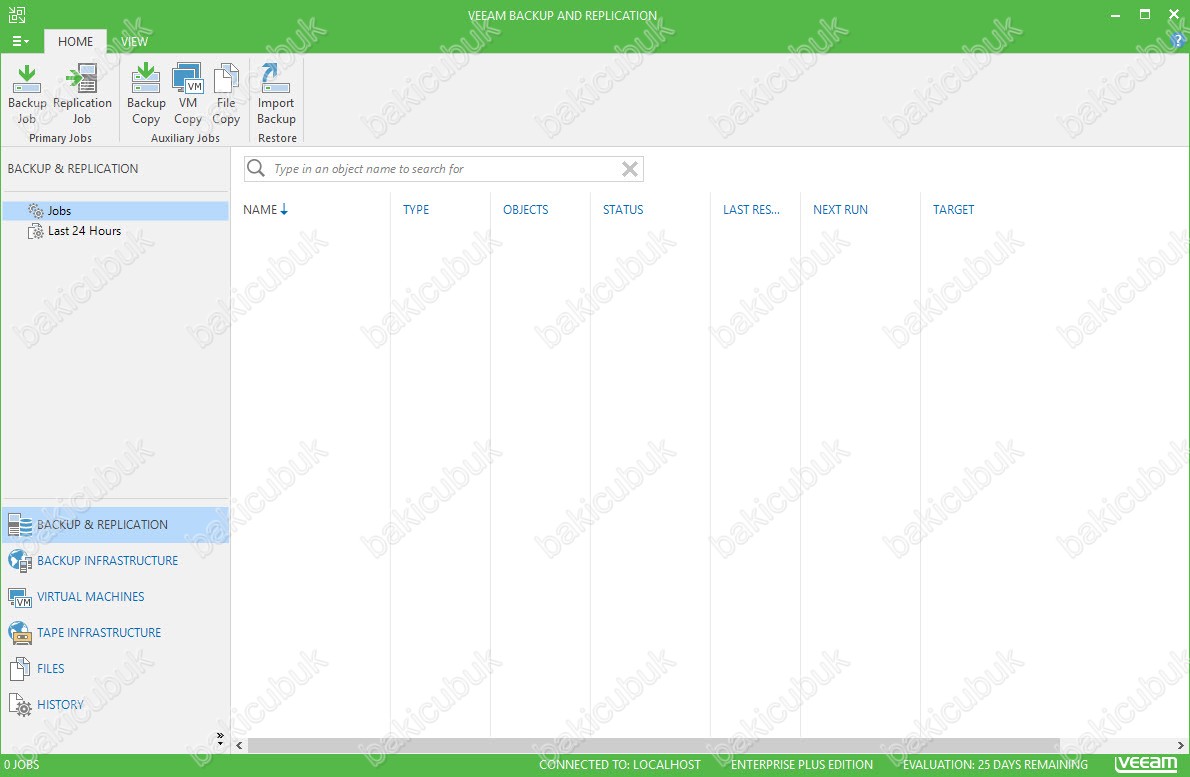Start a Backup Copy job
1190x777 pixels.
pyautogui.click(x=146, y=95)
